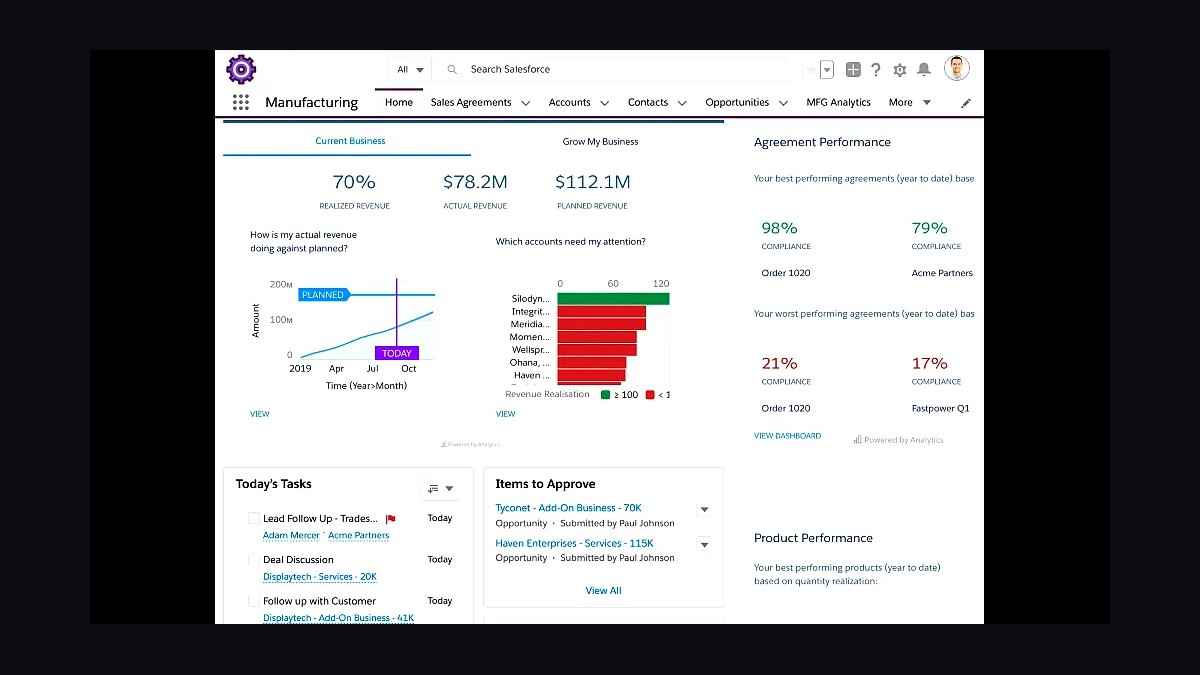Image resolution: width=1200 pixels, height=675 pixels.
Task: Click the Powered by Analytics icon near View Dashboard
Action: pyautogui.click(x=858, y=440)
